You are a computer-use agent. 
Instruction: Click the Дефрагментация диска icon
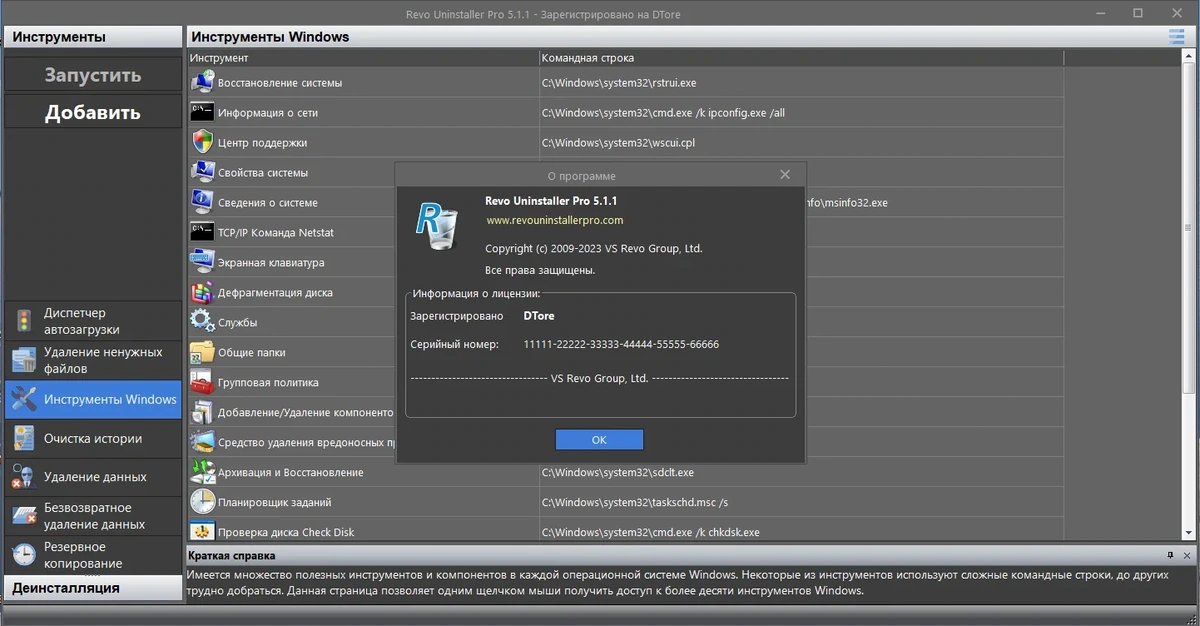pos(202,292)
